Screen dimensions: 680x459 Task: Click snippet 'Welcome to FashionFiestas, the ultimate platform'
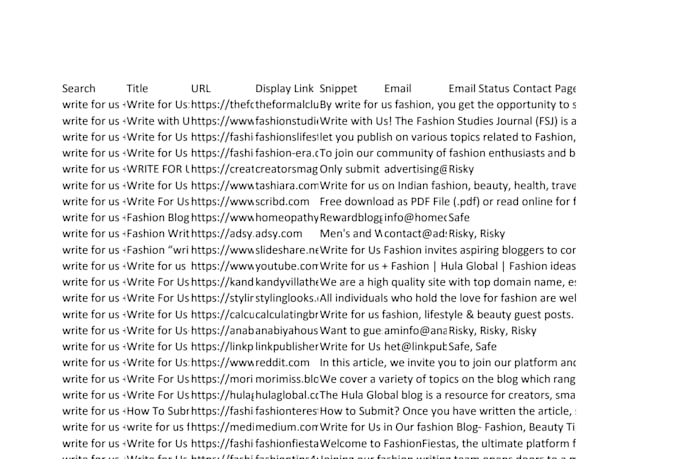(x=448, y=444)
